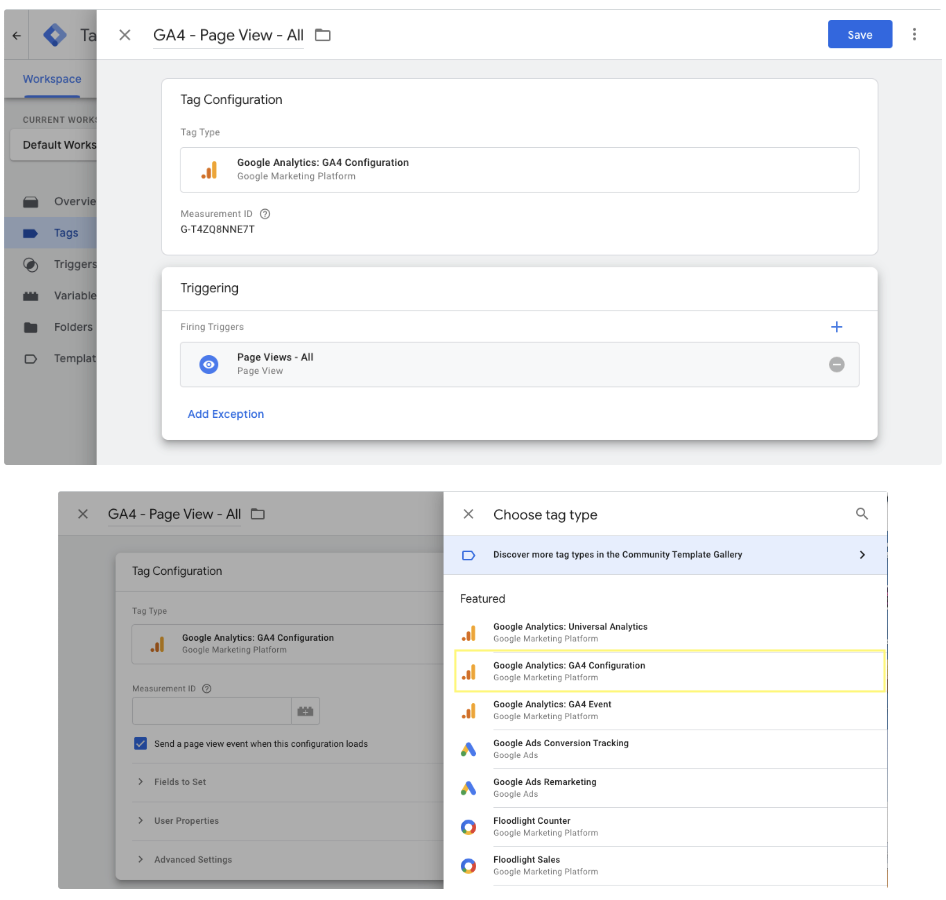Screen dimensions: 946x900
Task: Click the Overview sidebar icon
Action: (x=31, y=202)
